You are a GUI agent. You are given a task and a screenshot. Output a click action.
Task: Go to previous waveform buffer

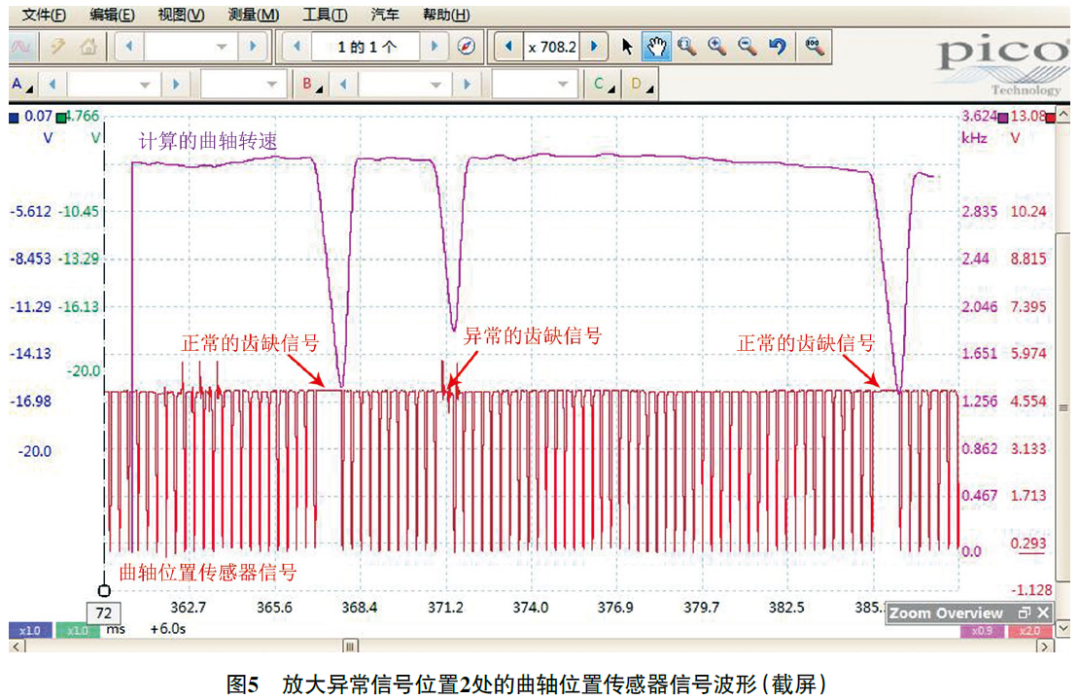point(297,47)
